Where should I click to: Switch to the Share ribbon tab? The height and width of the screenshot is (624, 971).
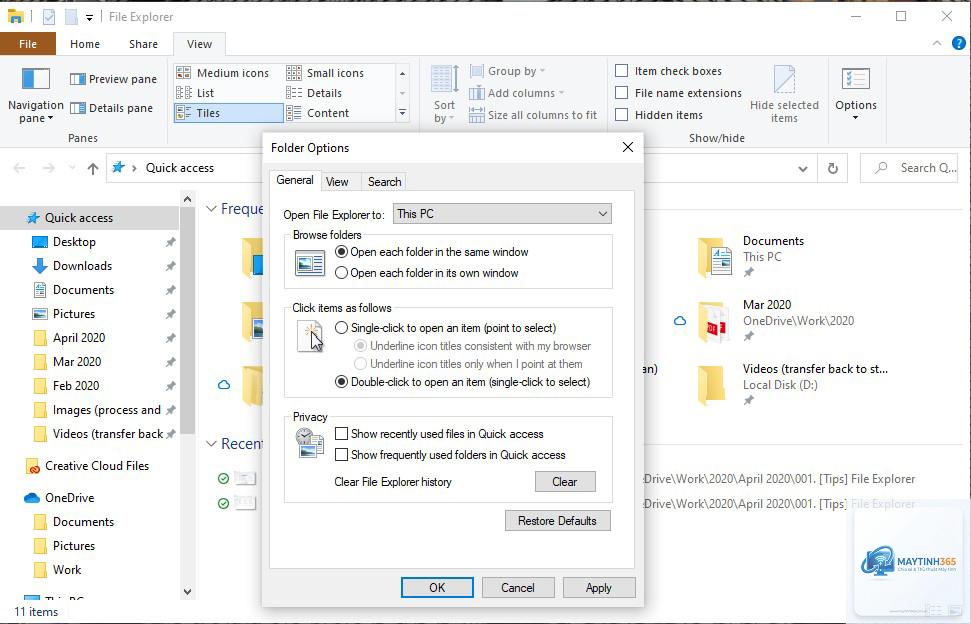pyautogui.click(x=143, y=44)
